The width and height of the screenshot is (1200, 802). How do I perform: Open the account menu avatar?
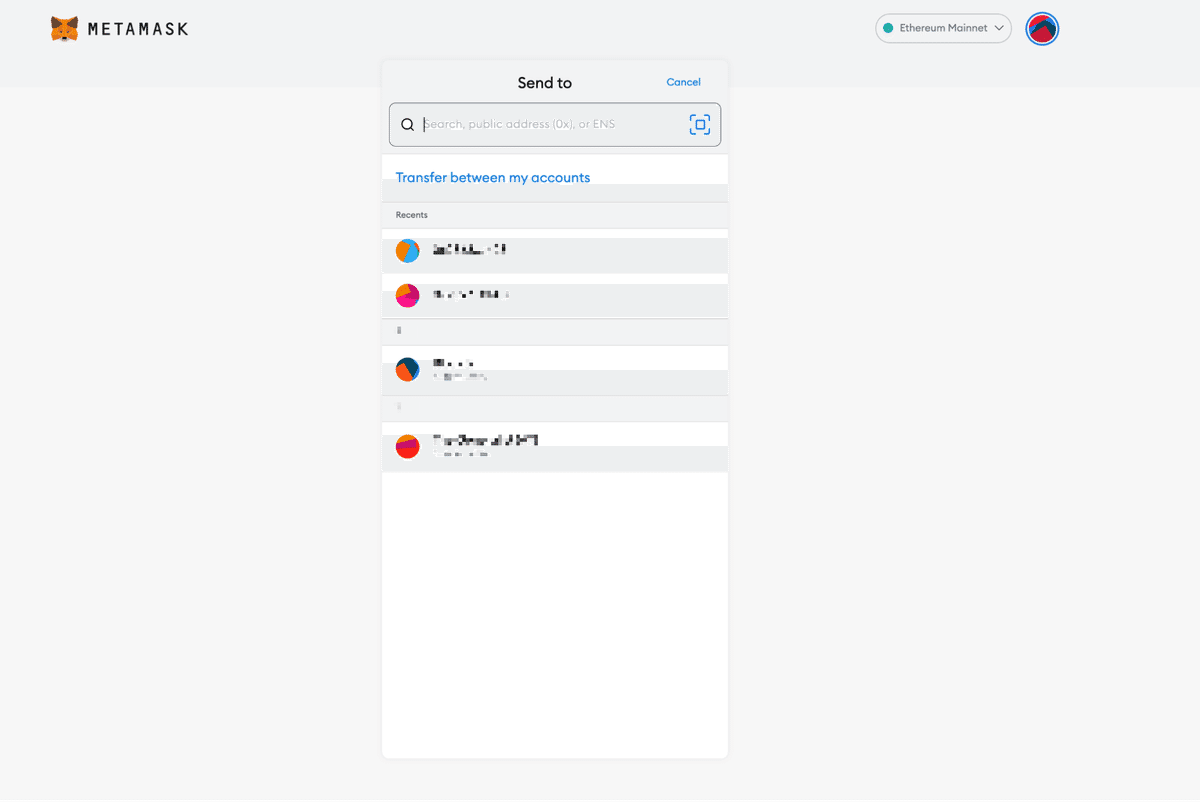[x=1042, y=29]
